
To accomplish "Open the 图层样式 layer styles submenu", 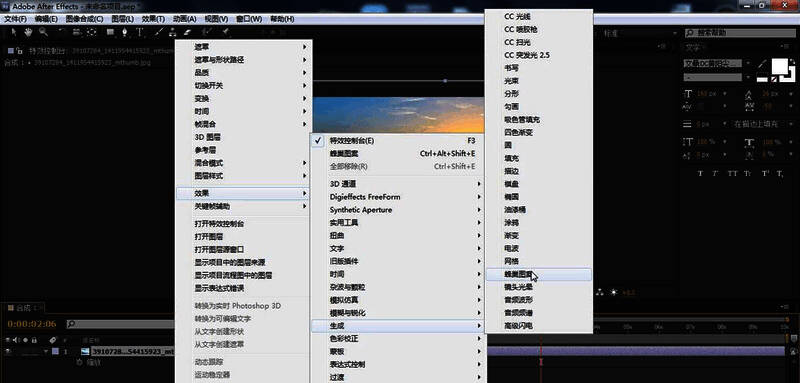I will [x=243, y=176].
